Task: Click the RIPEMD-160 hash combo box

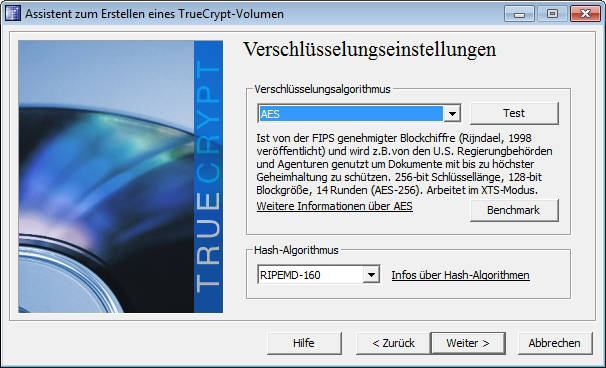Action: pyautogui.click(x=319, y=275)
